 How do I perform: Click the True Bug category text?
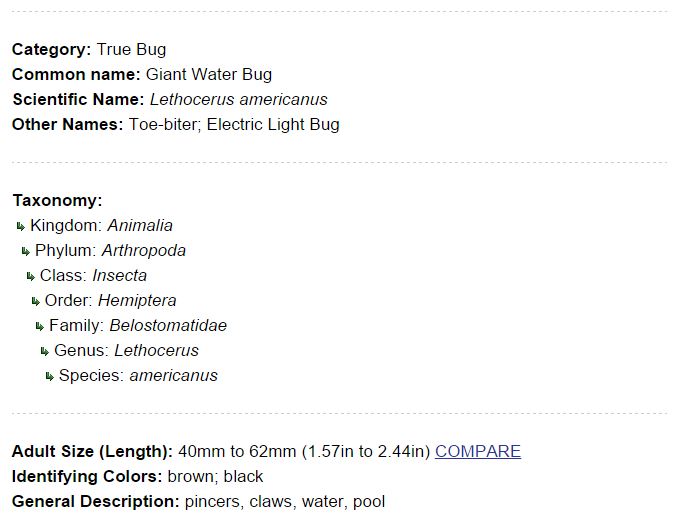pos(131,49)
